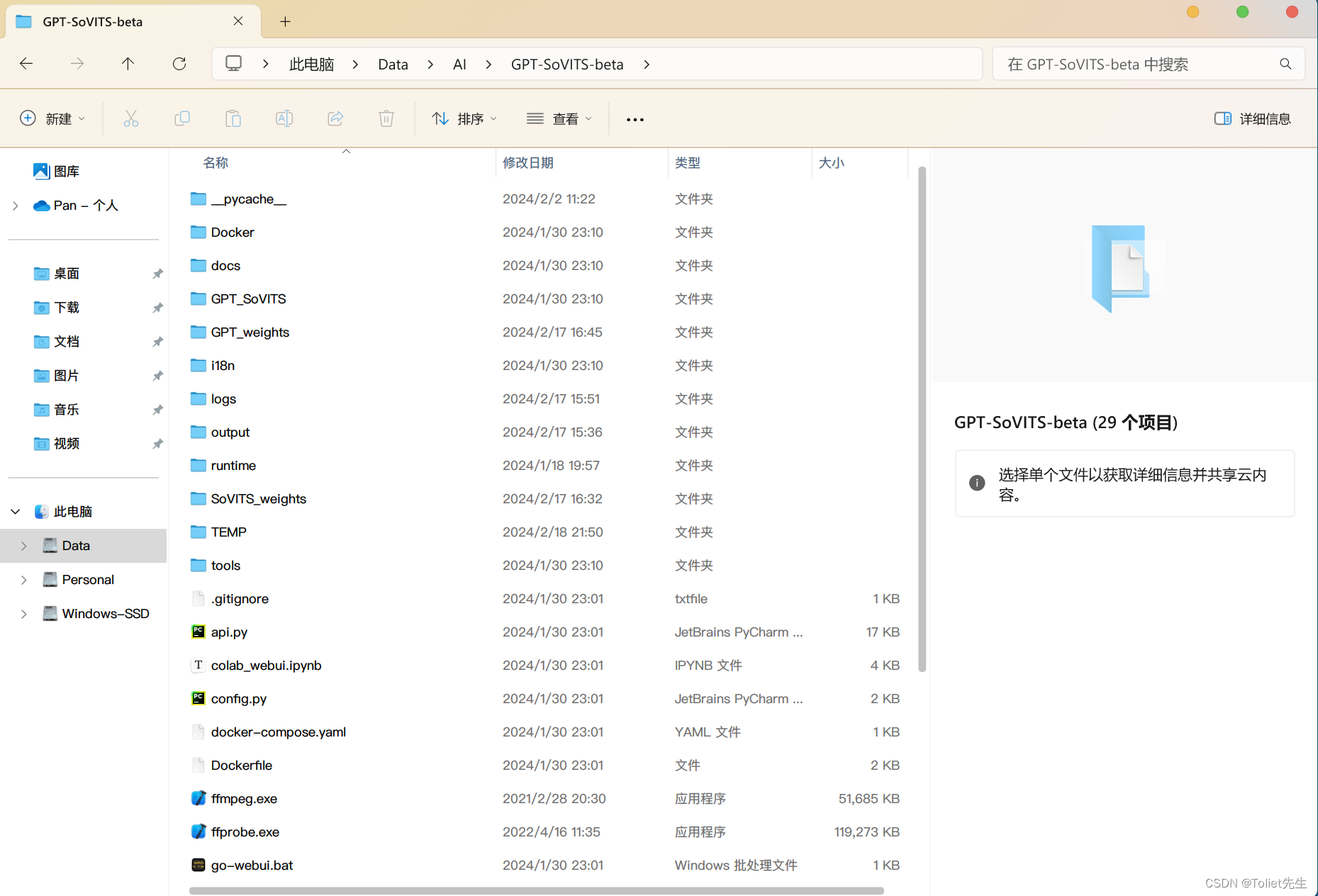1318x896 pixels.
Task: Select the api.py PyCharm file icon
Action: (199, 632)
